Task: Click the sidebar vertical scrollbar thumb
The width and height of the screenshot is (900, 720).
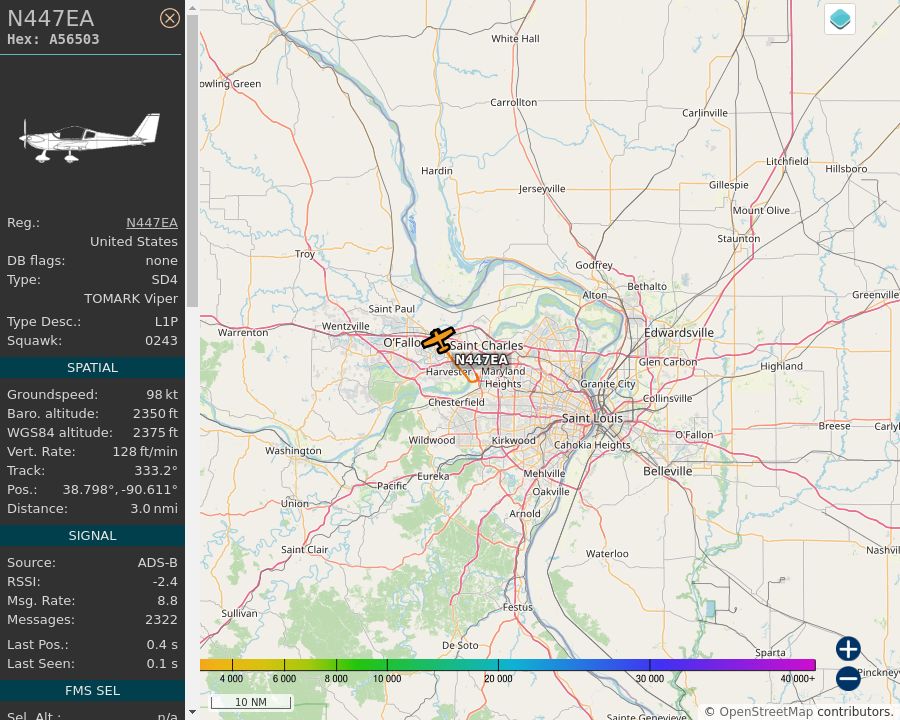Action: point(192,161)
